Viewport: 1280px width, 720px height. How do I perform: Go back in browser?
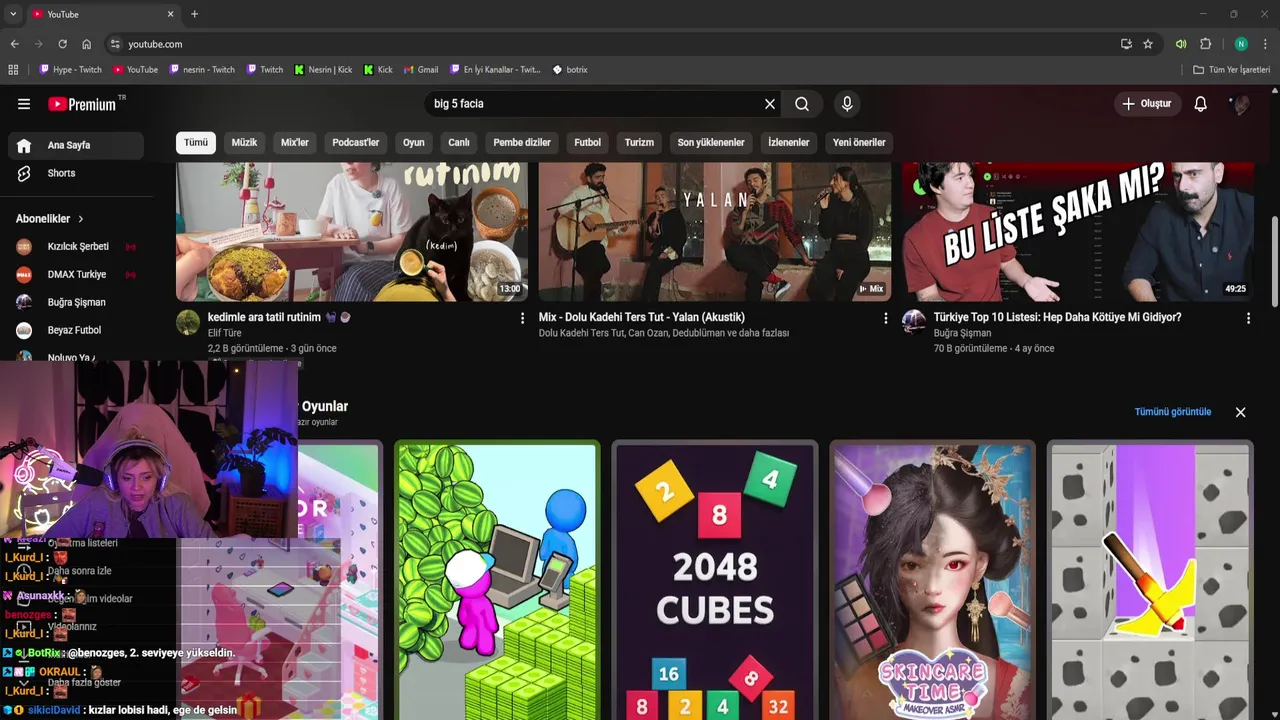click(x=14, y=44)
